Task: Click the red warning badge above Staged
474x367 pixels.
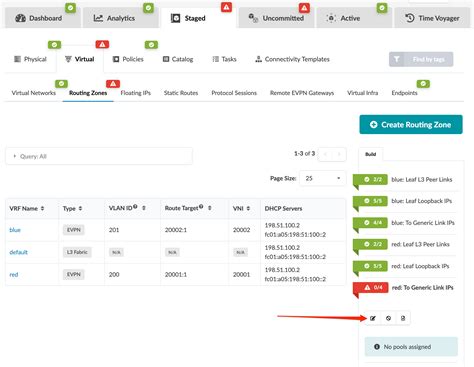Action: click(x=226, y=7)
